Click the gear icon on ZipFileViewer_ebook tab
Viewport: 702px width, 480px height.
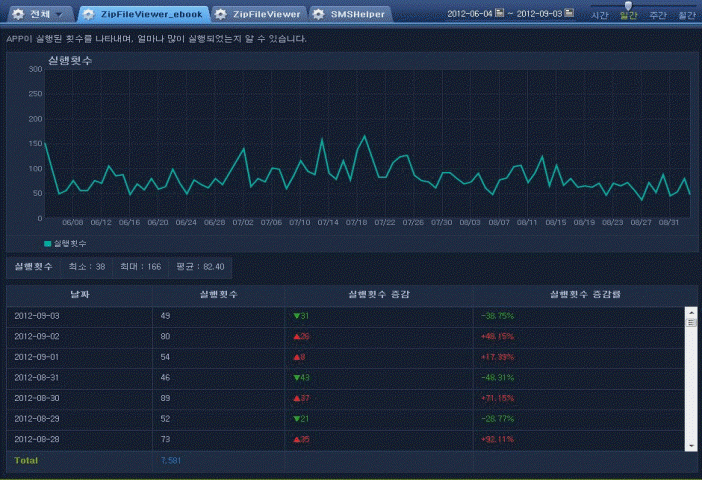click(88, 14)
